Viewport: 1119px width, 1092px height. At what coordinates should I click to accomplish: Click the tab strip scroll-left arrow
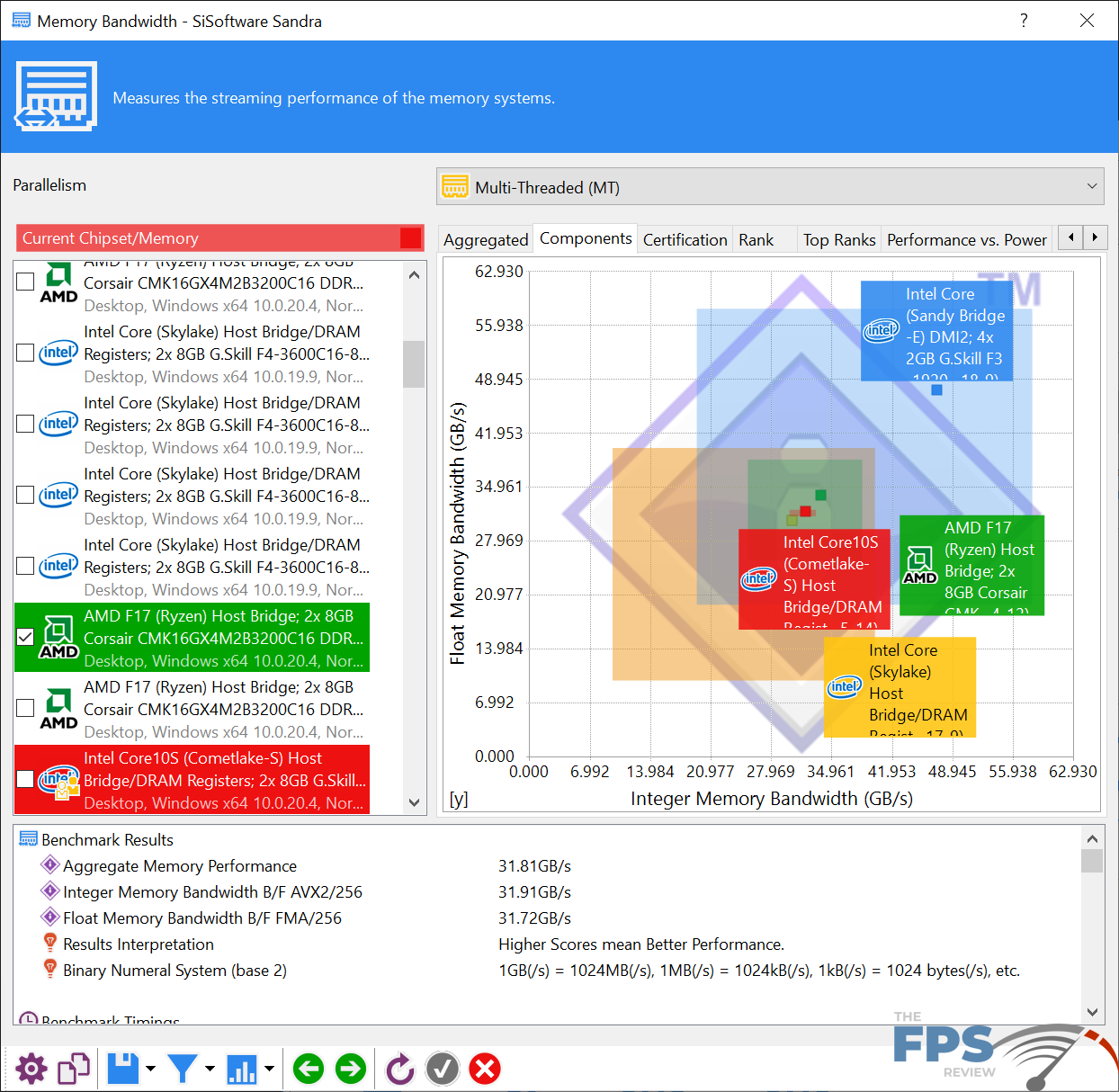(1070, 237)
